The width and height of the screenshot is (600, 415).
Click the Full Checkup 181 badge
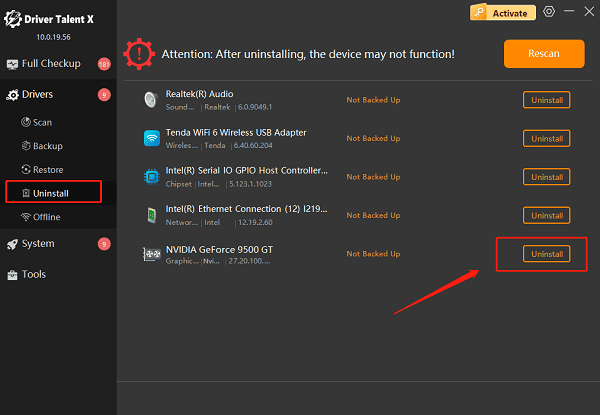[x=104, y=64]
